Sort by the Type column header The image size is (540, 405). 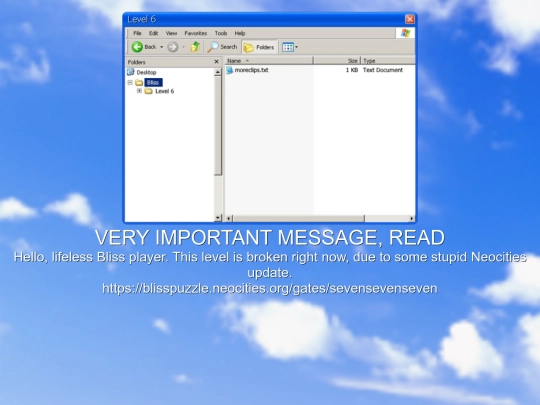[388, 61]
